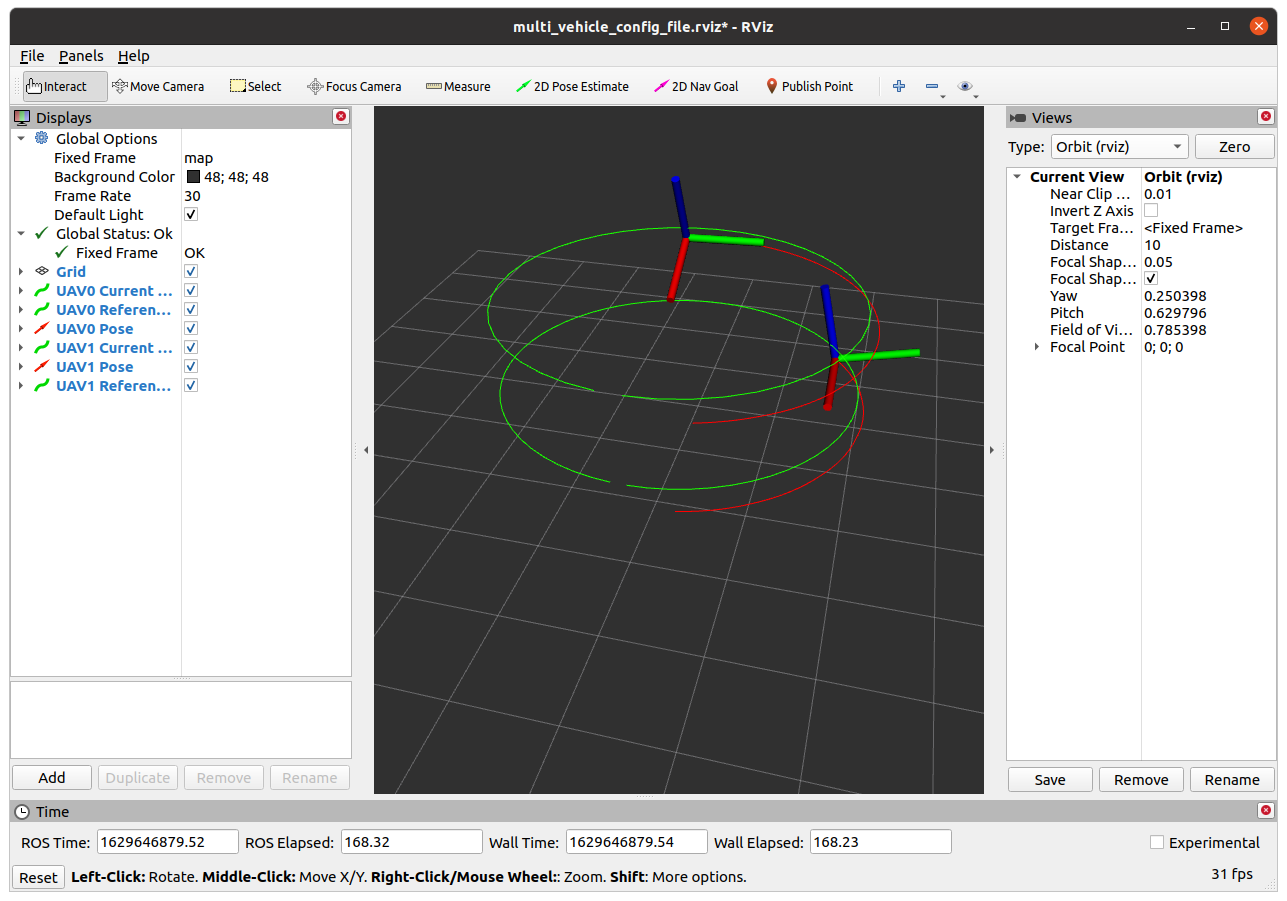Click the Zero button
This screenshot has width=1287, height=901.
[x=1235, y=146]
